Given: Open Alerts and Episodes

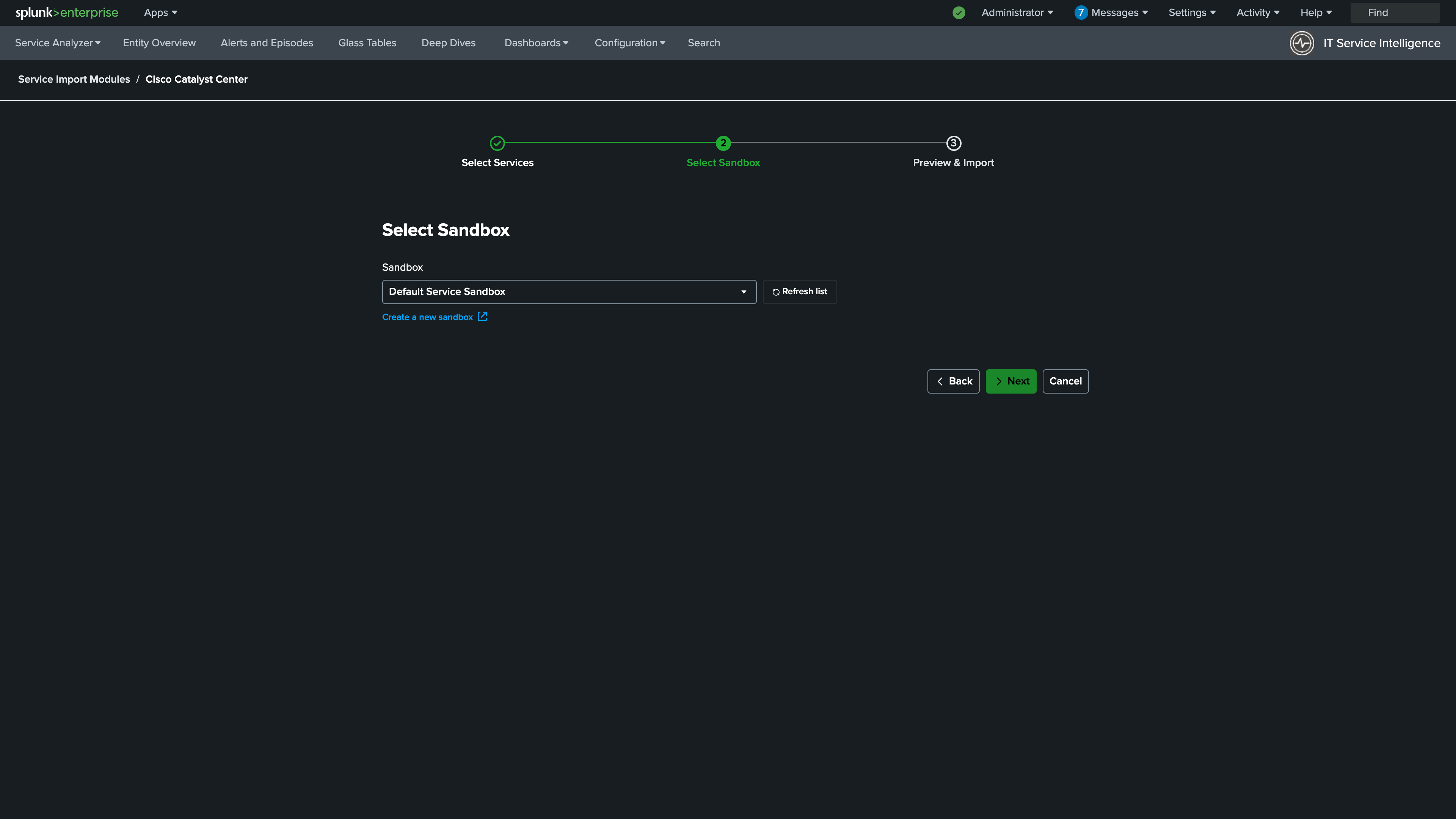Looking at the screenshot, I should click(x=267, y=43).
